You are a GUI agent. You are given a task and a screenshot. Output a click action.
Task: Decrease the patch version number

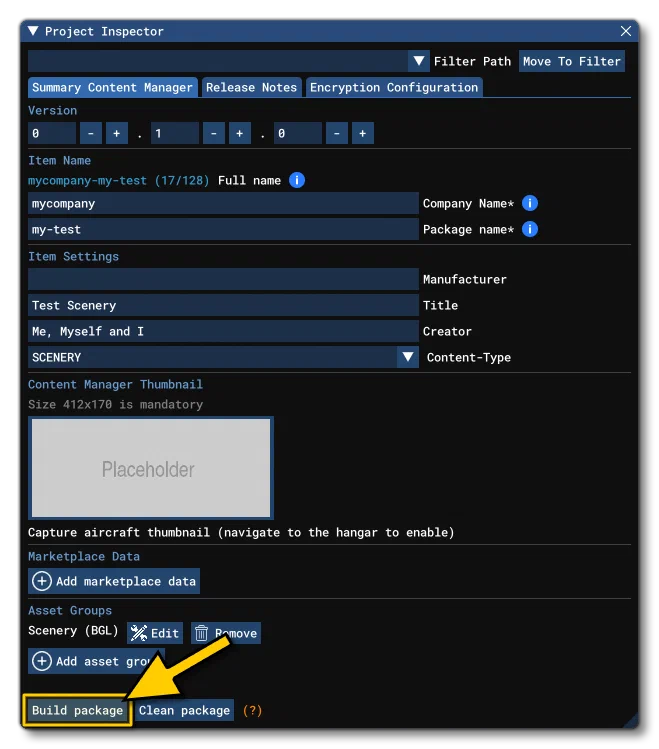[x=337, y=133]
